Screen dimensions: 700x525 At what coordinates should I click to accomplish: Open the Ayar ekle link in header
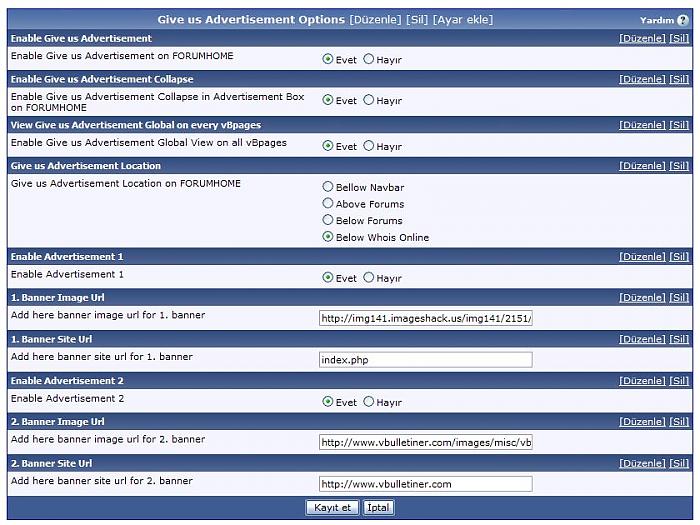[462, 20]
